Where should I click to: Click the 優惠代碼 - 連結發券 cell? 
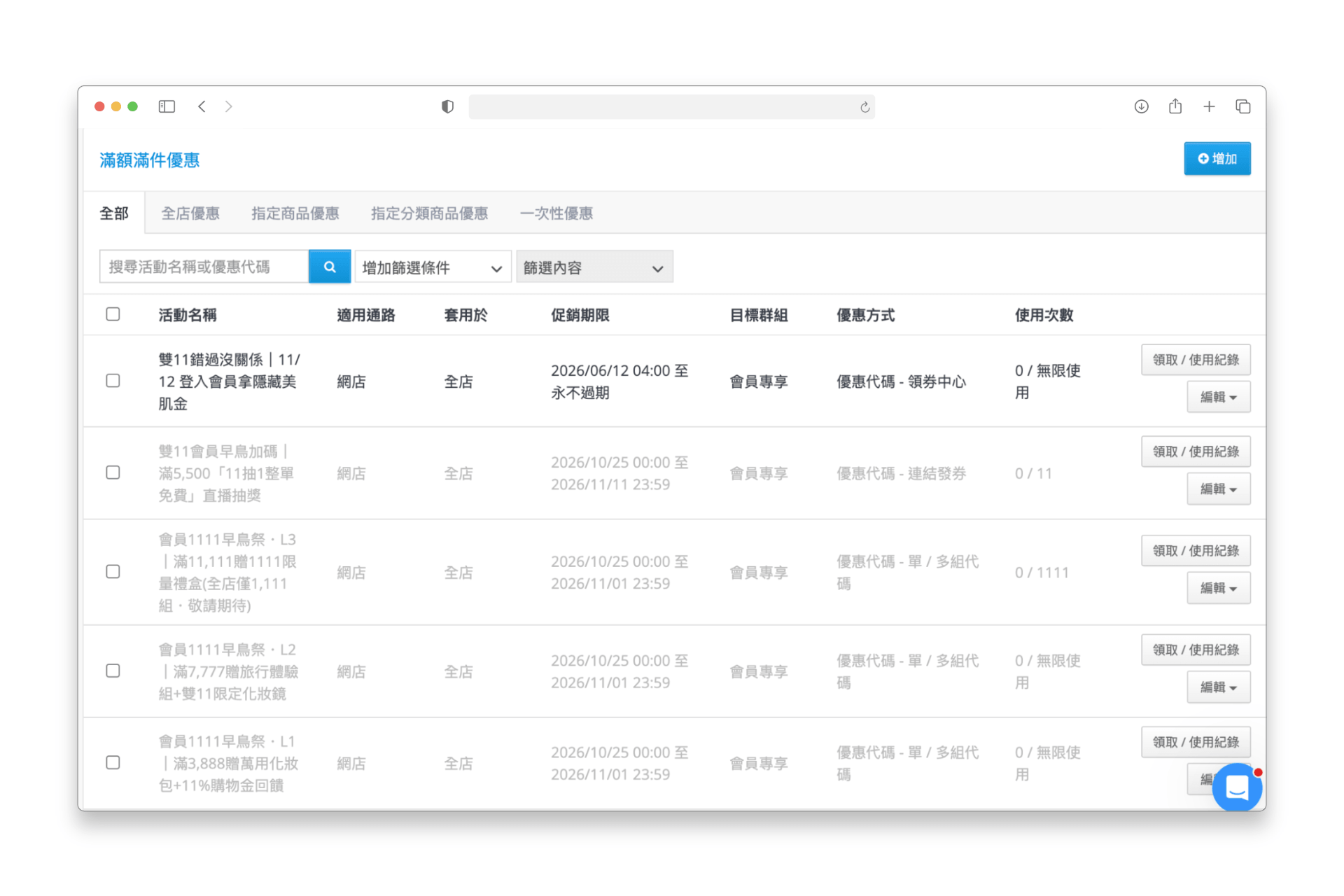pyautogui.click(x=901, y=473)
